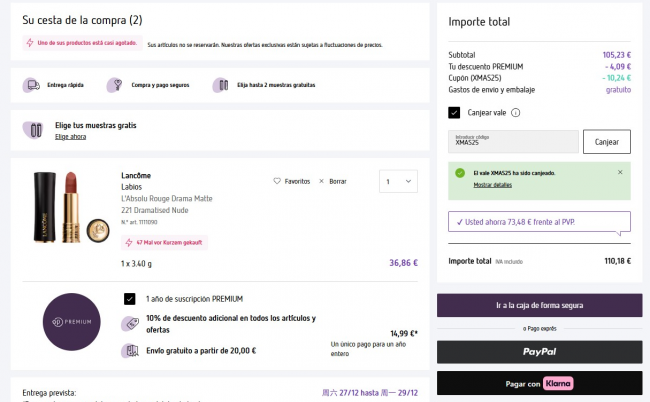Viewport: 650px width, 402px height.
Task: Choose Pagar con Klarna button
Action: click(539, 382)
